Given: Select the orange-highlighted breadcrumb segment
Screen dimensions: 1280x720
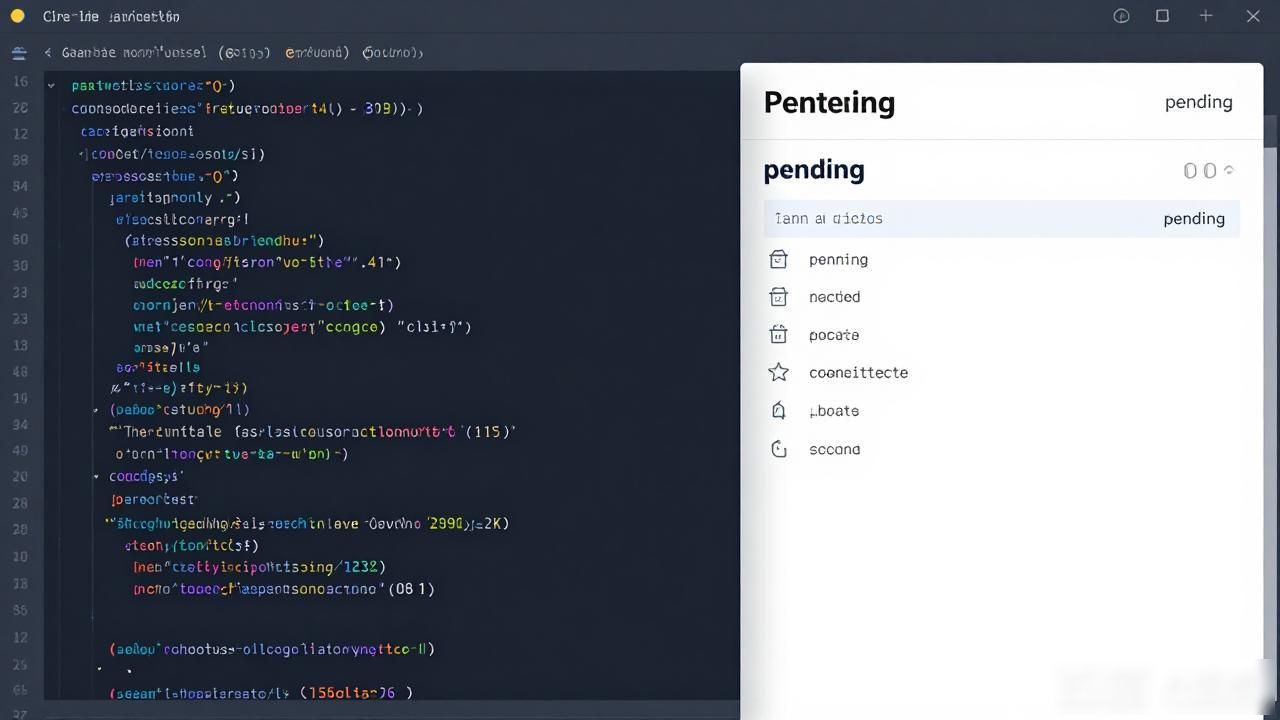Looking at the screenshot, I should (317, 53).
